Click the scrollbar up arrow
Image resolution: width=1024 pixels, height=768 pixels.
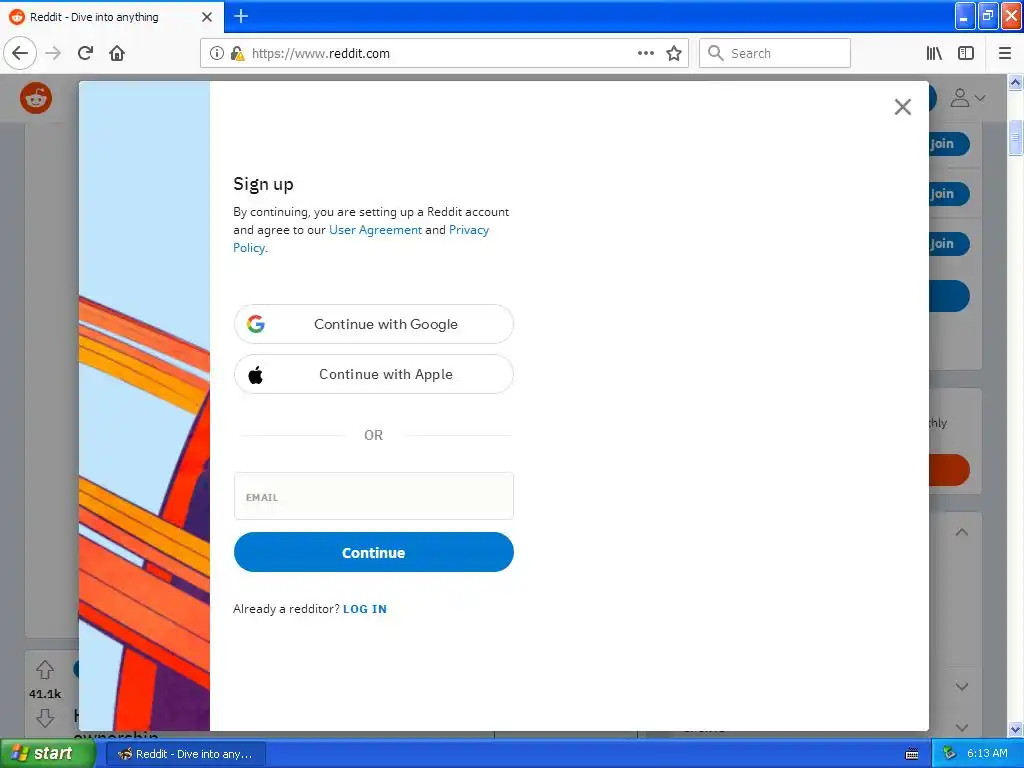pos(1016,82)
